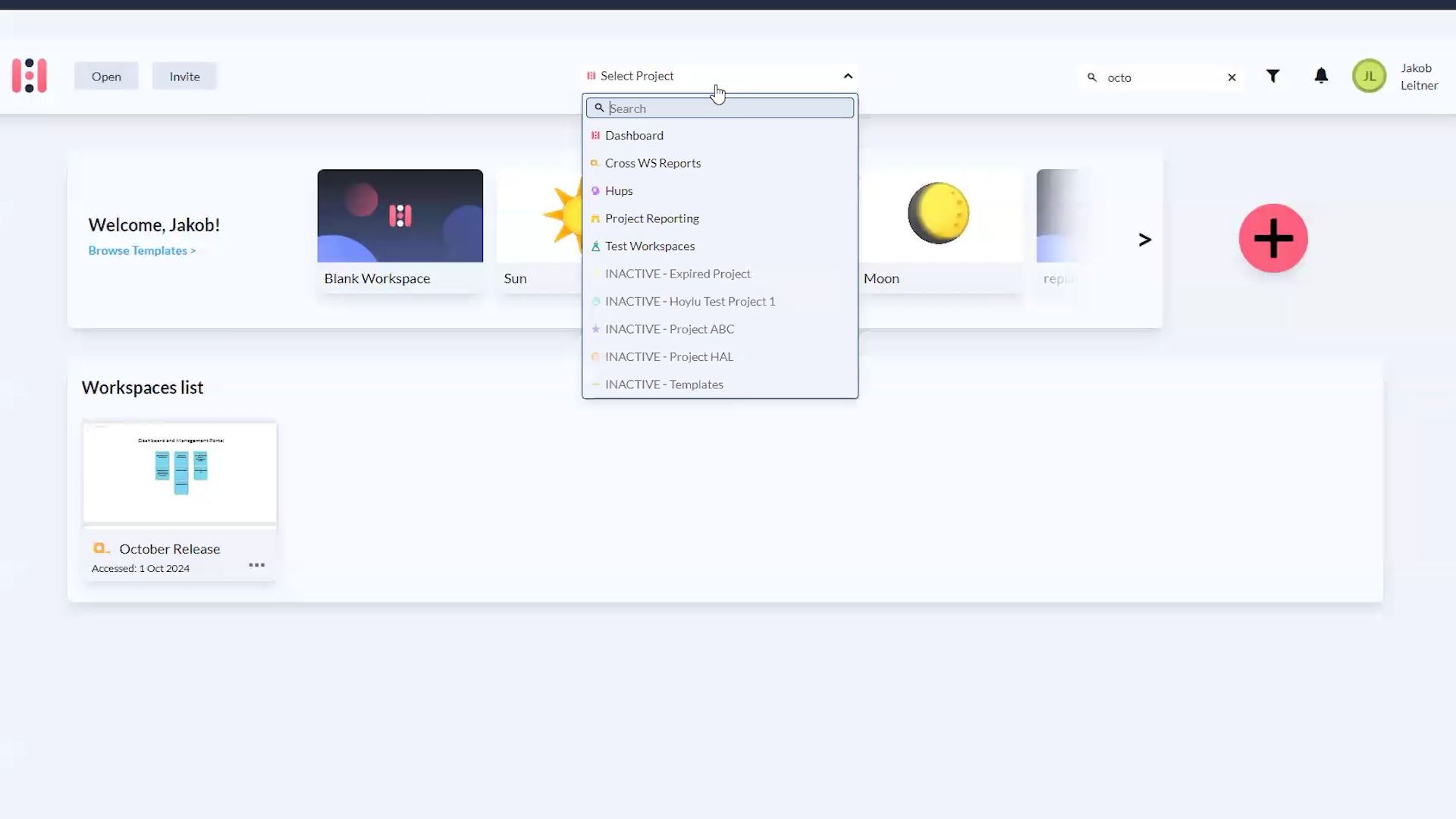Open the Browse Templates link
The image size is (1456, 819).
[142, 250]
